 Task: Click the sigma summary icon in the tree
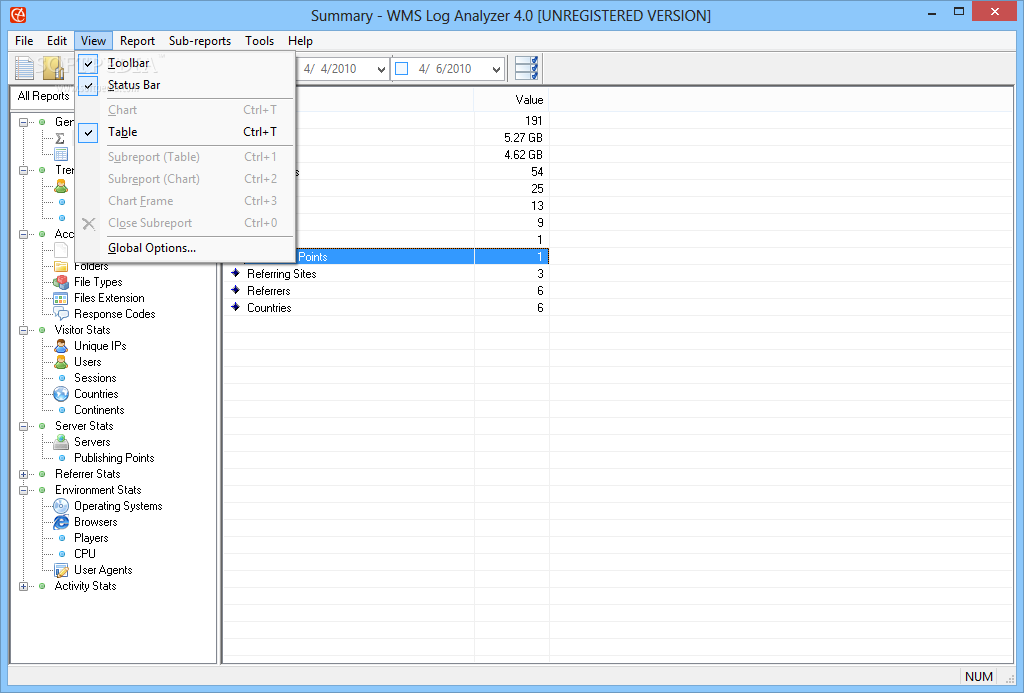pos(60,138)
